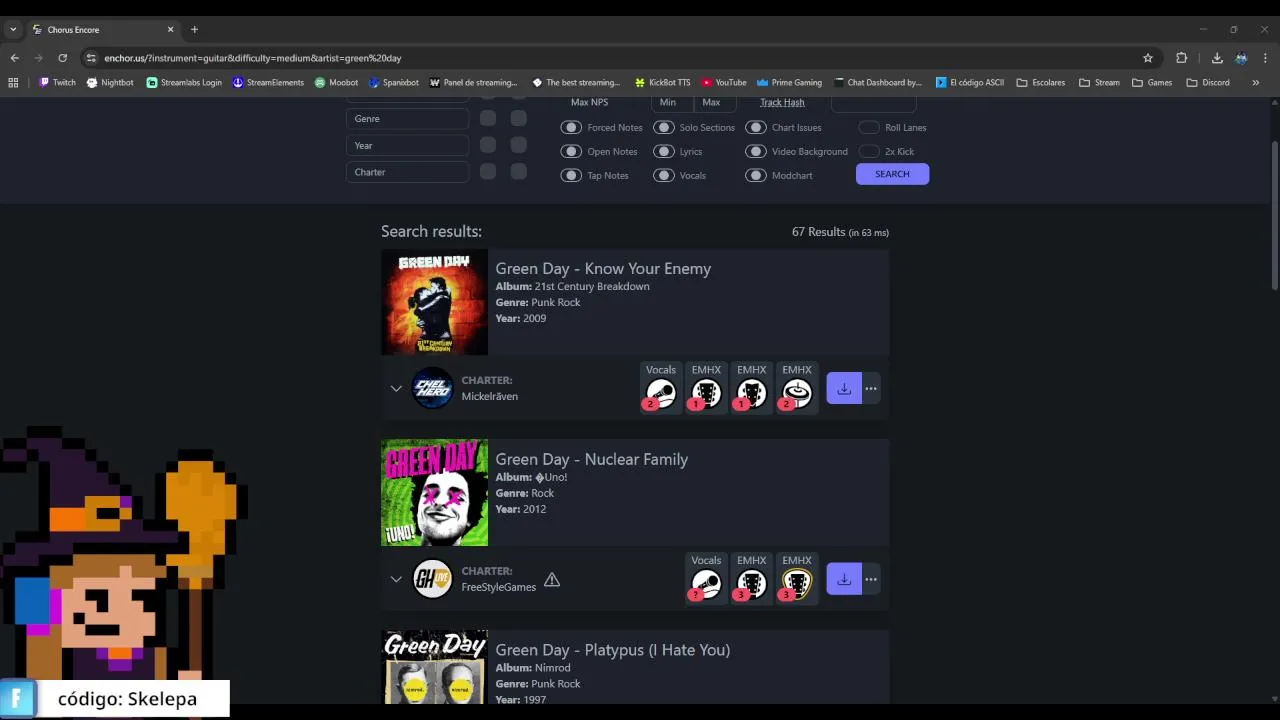This screenshot has height=720, width=1280.
Task: Toggle the Solo Sections filter
Action: 664,128
